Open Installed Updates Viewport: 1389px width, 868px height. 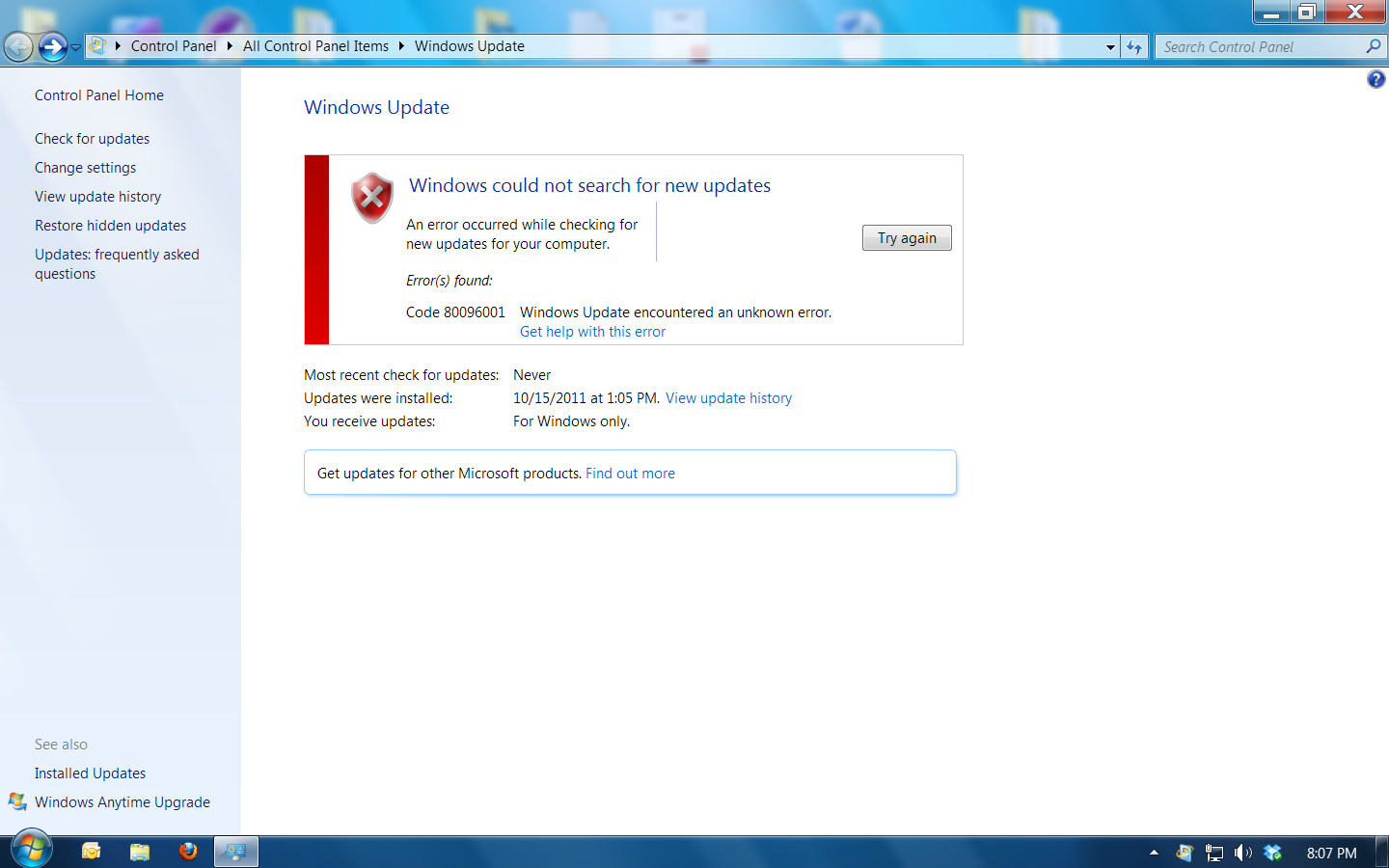90,773
